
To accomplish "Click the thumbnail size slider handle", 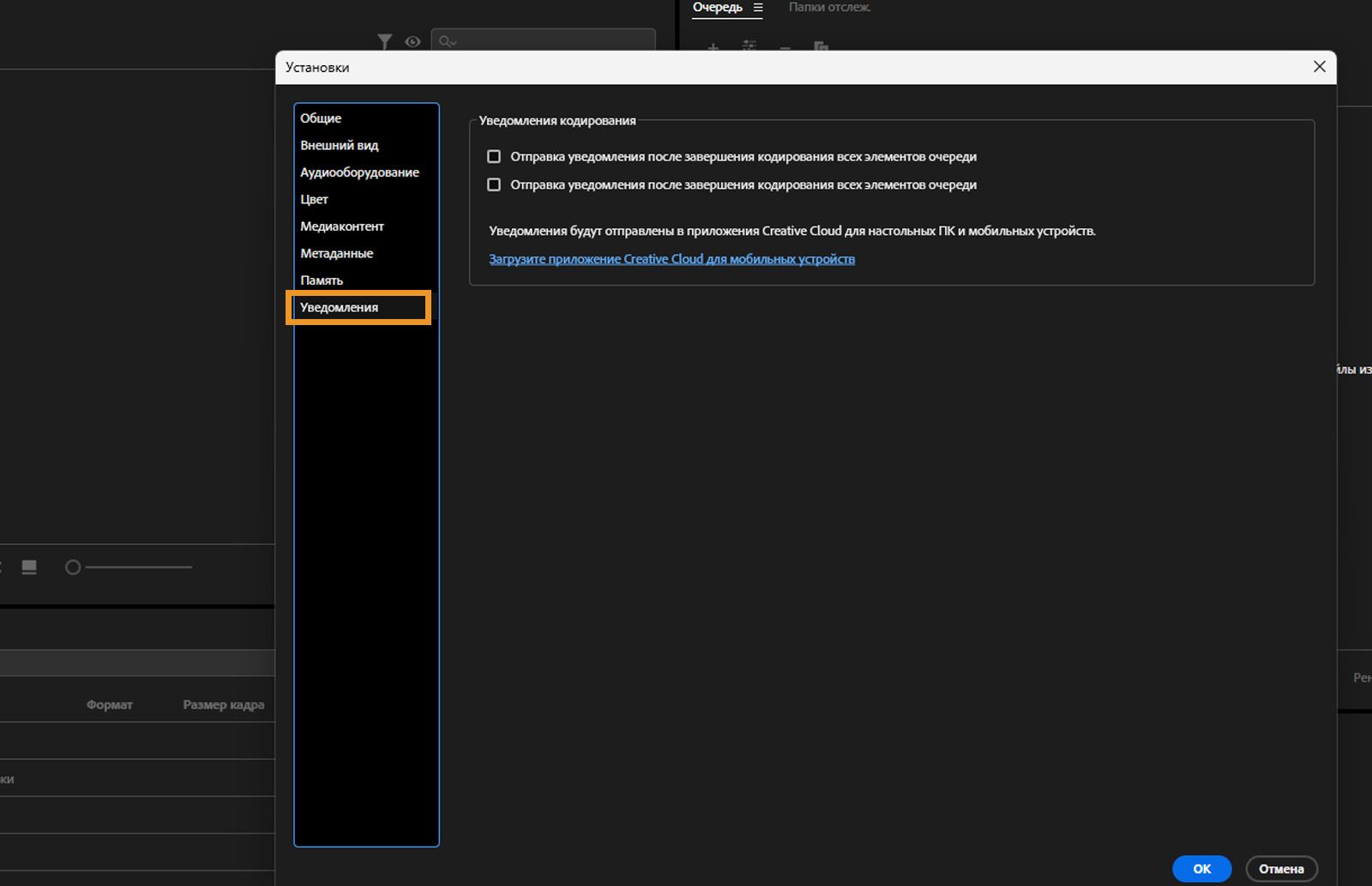I will coord(73,567).
